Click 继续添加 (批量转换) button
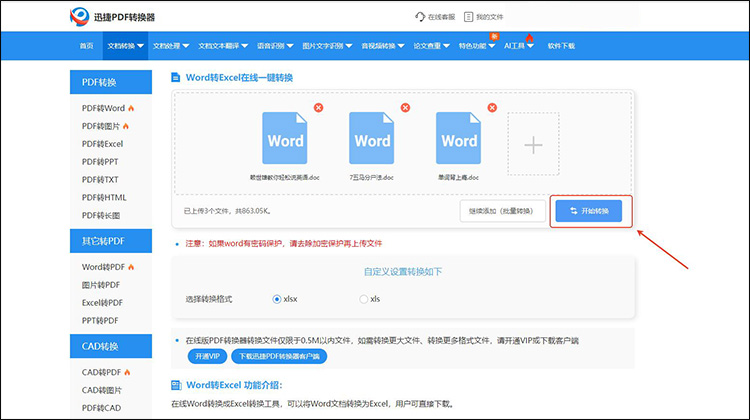Image resolution: width=750 pixels, height=420 pixels. point(502,211)
